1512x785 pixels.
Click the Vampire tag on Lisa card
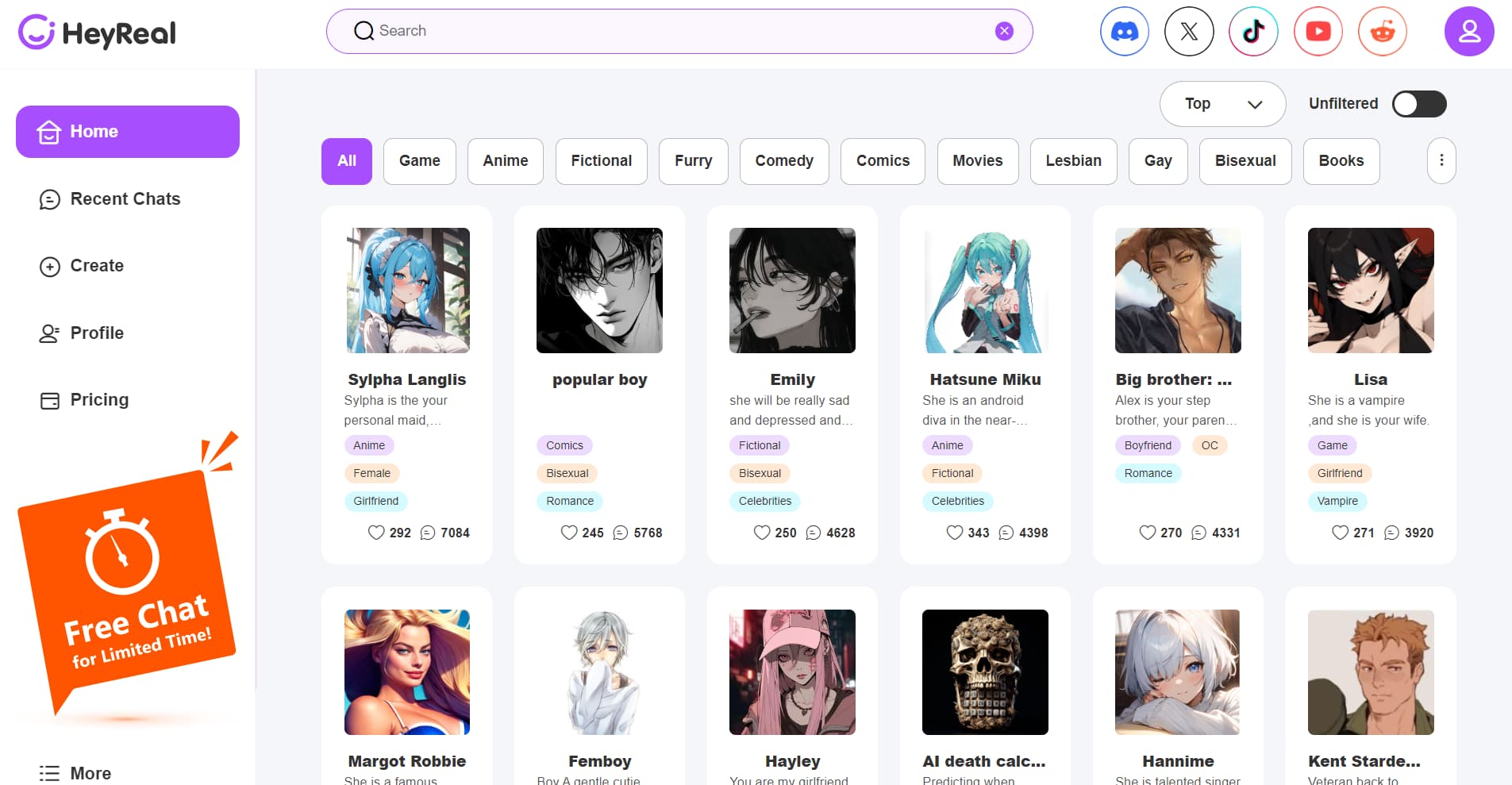click(x=1337, y=501)
